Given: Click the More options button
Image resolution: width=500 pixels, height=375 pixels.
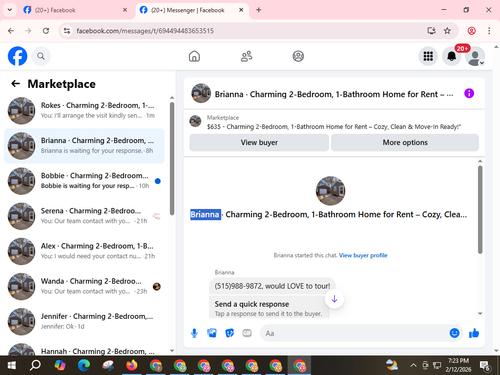Looking at the screenshot, I should [x=405, y=142].
